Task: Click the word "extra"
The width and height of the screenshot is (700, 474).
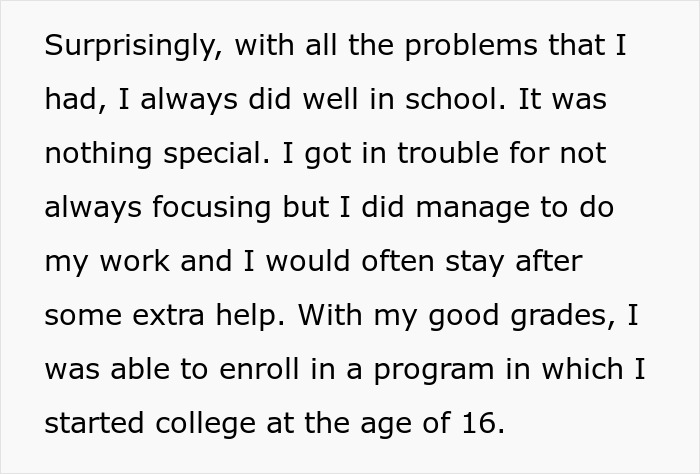Action: pyautogui.click(x=168, y=316)
